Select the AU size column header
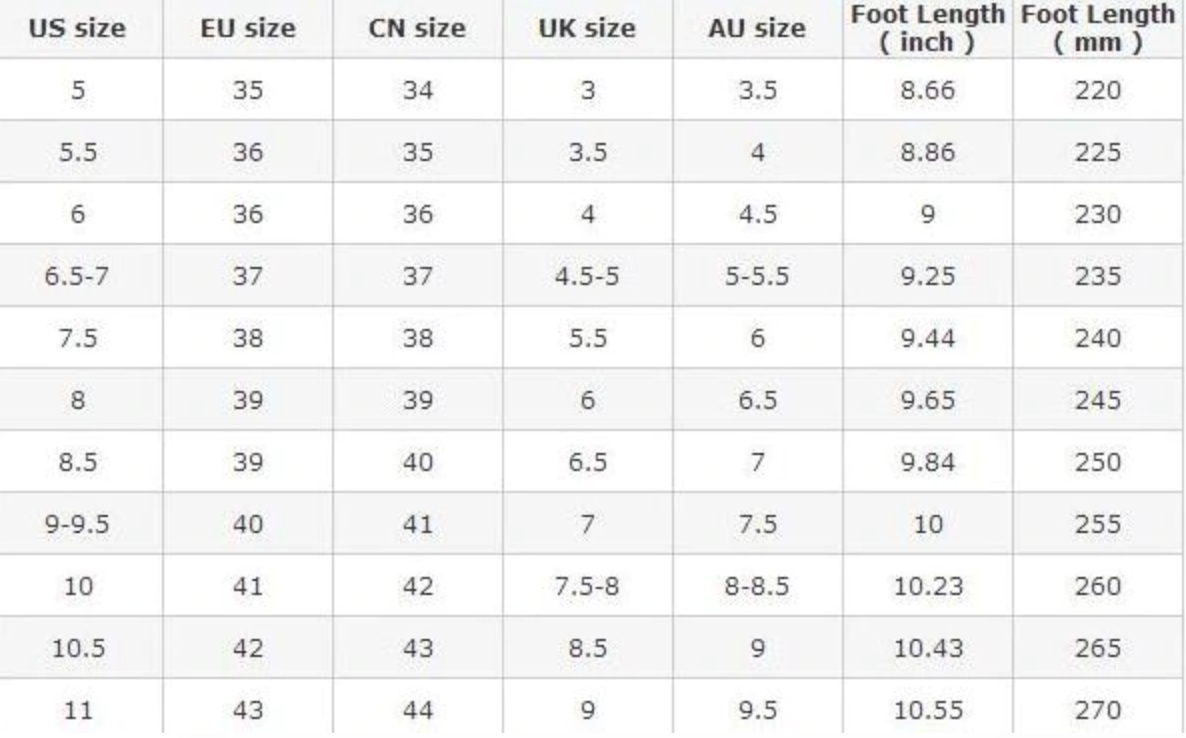The height and width of the screenshot is (738, 1186). (756, 28)
